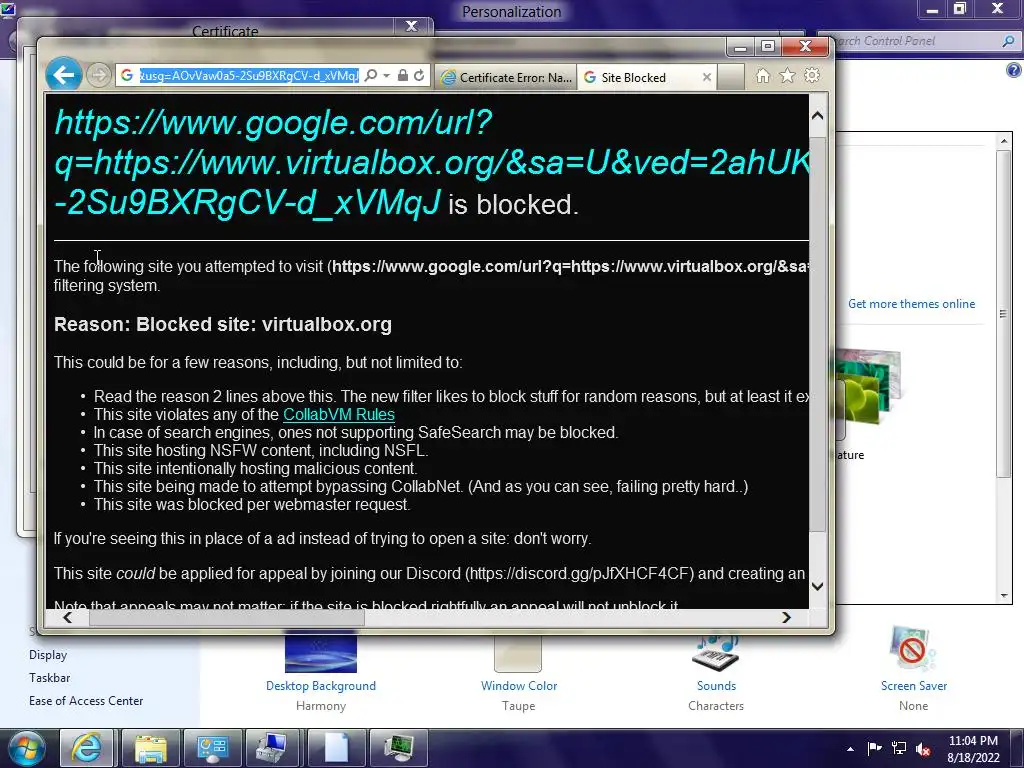This screenshot has height=768, width=1024.
Task: Open the Action Center flag icon
Action: coord(874,748)
